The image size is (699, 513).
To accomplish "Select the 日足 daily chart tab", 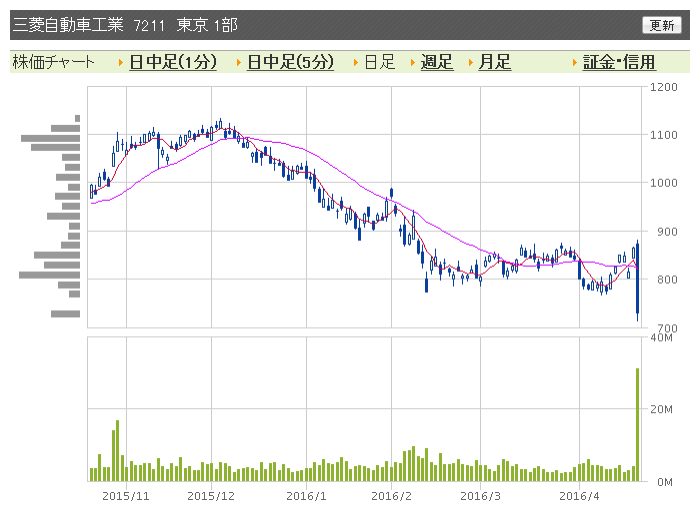I will click(380, 62).
